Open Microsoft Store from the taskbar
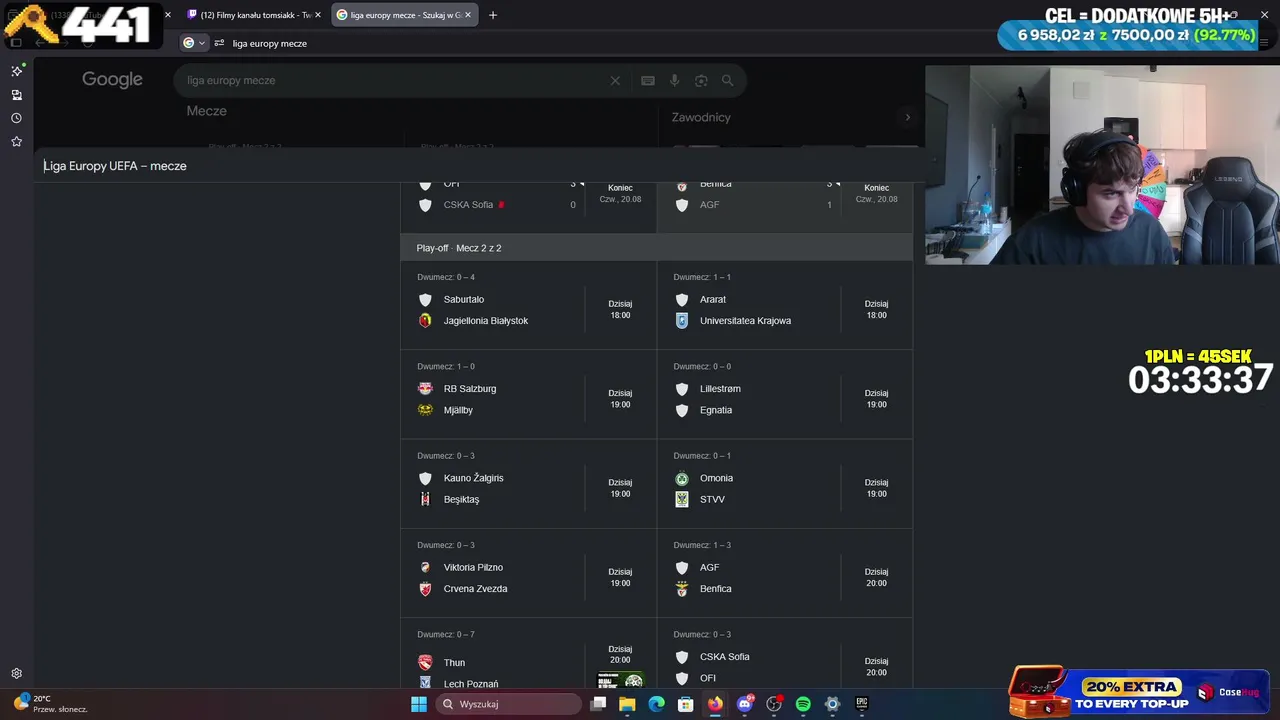1280x720 pixels. click(686, 704)
